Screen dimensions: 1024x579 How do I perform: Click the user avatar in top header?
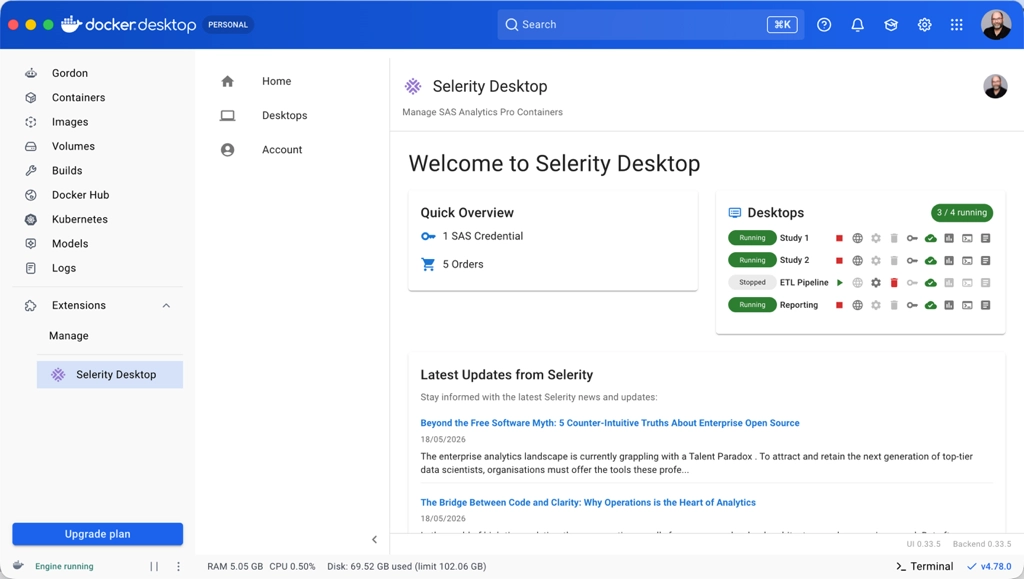click(x=996, y=25)
